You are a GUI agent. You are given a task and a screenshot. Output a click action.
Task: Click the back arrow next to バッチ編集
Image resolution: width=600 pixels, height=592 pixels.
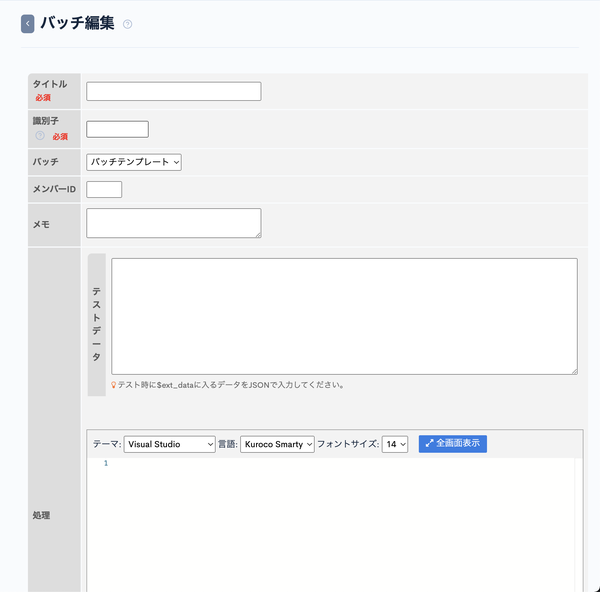(x=27, y=24)
